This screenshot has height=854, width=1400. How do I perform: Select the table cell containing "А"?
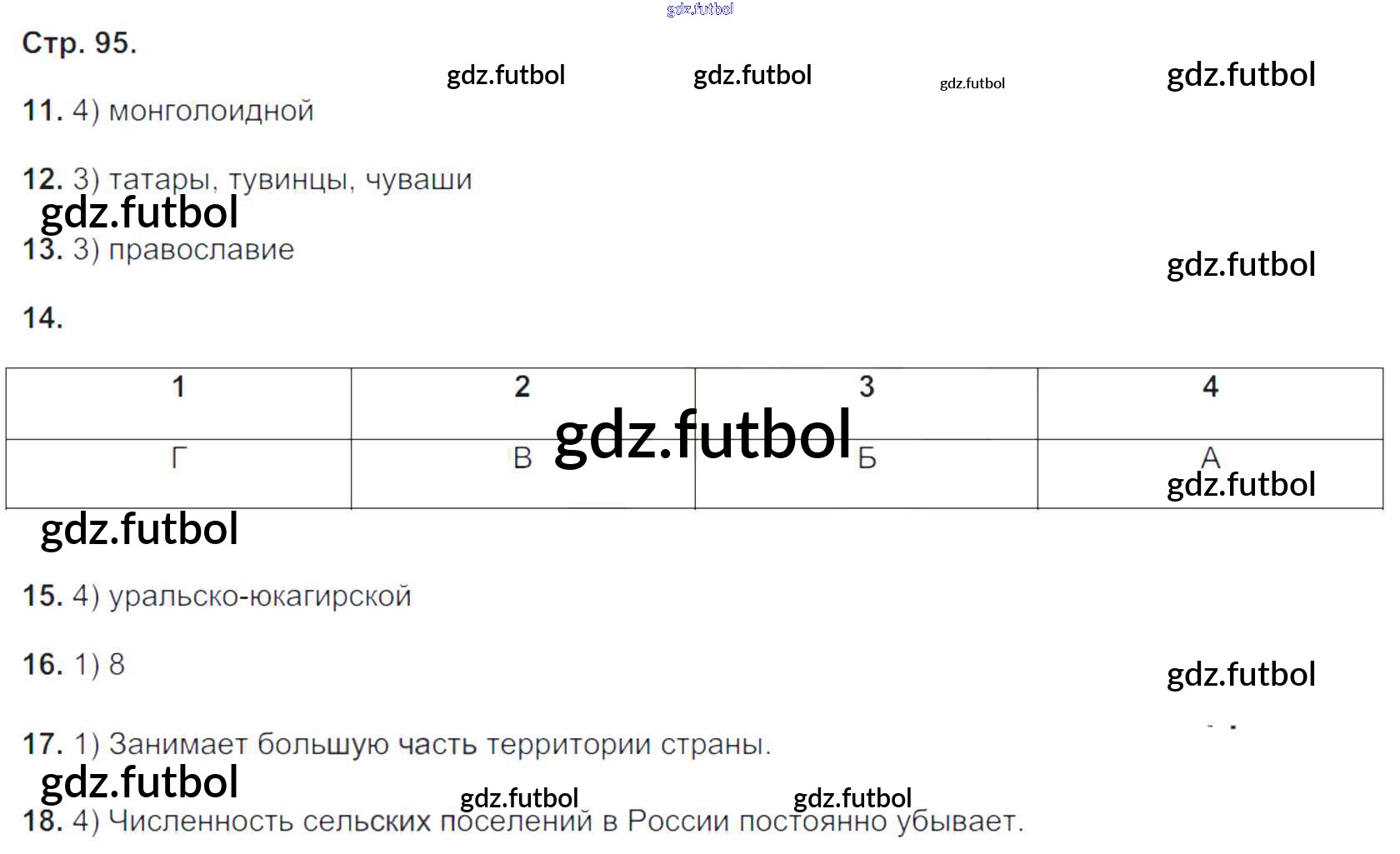click(x=1210, y=457)
